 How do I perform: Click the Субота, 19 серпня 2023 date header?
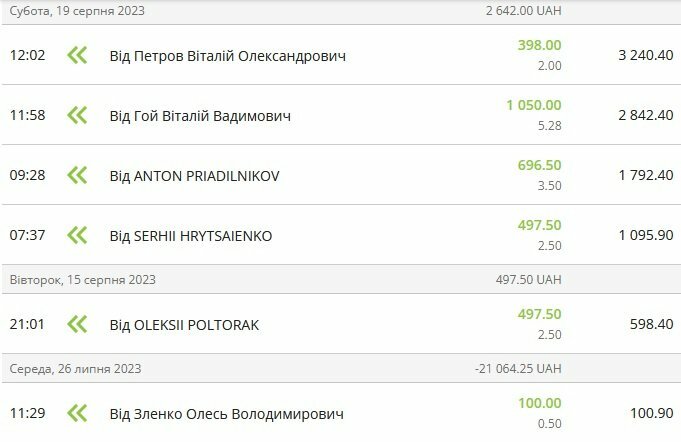click(x=76, y=11)
